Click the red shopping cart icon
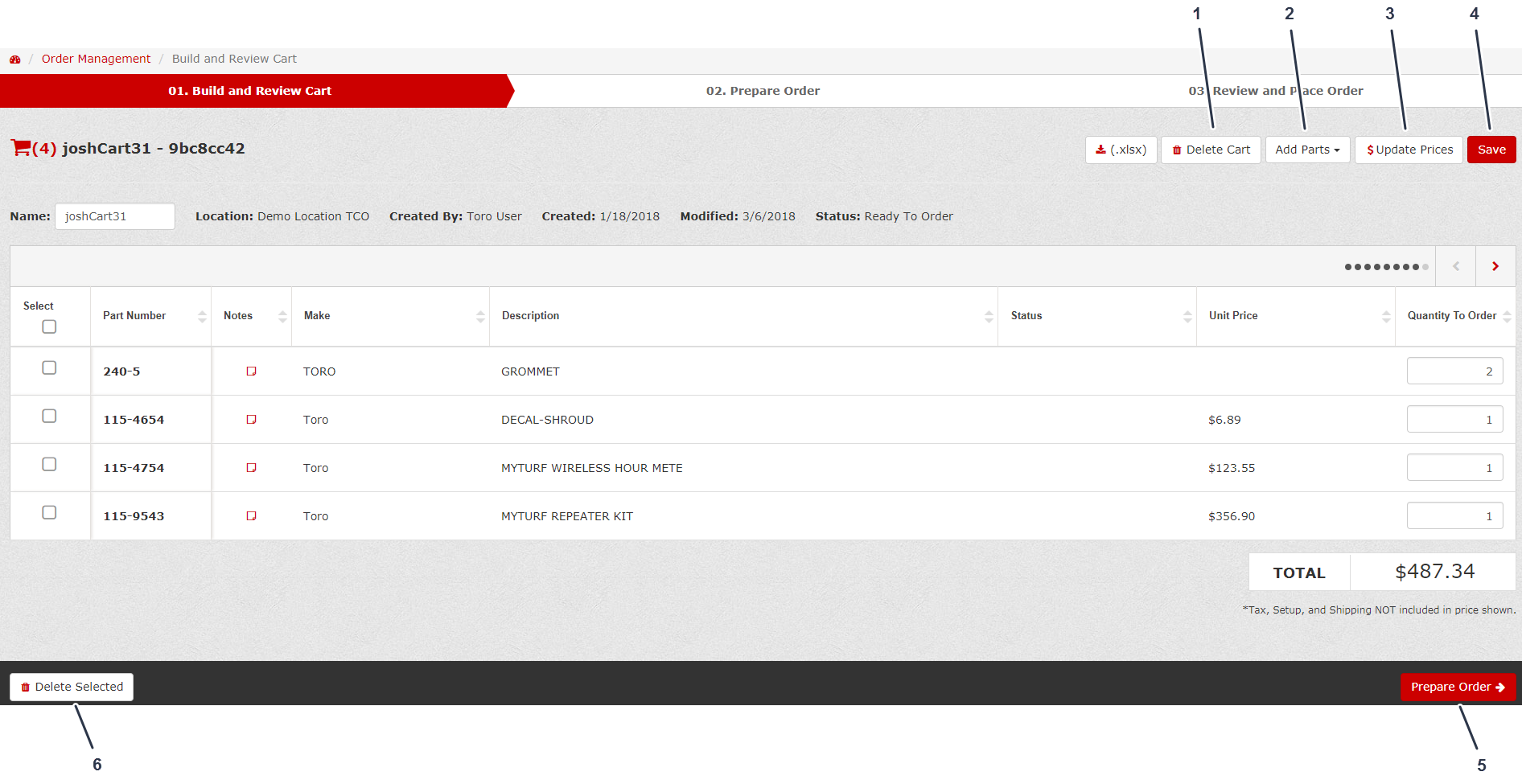1522x784 pixels. (x=20, y=148)
